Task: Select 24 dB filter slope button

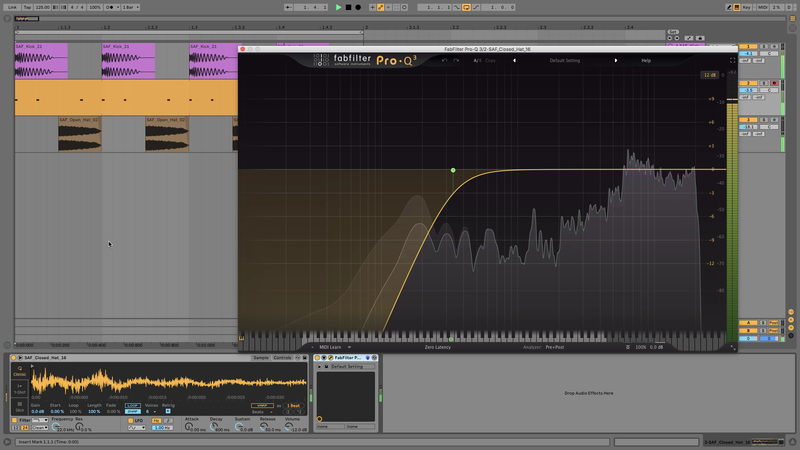Action: click(x=24, y=428)
